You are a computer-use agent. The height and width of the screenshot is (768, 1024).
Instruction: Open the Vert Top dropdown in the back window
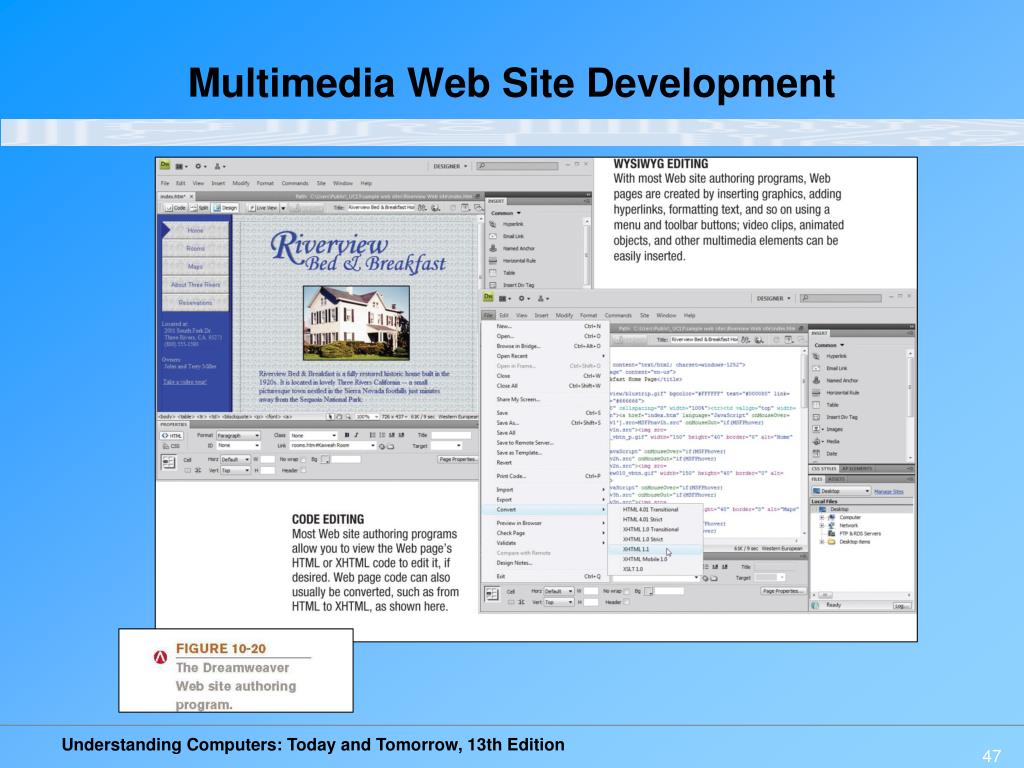[x=236, y=470]
